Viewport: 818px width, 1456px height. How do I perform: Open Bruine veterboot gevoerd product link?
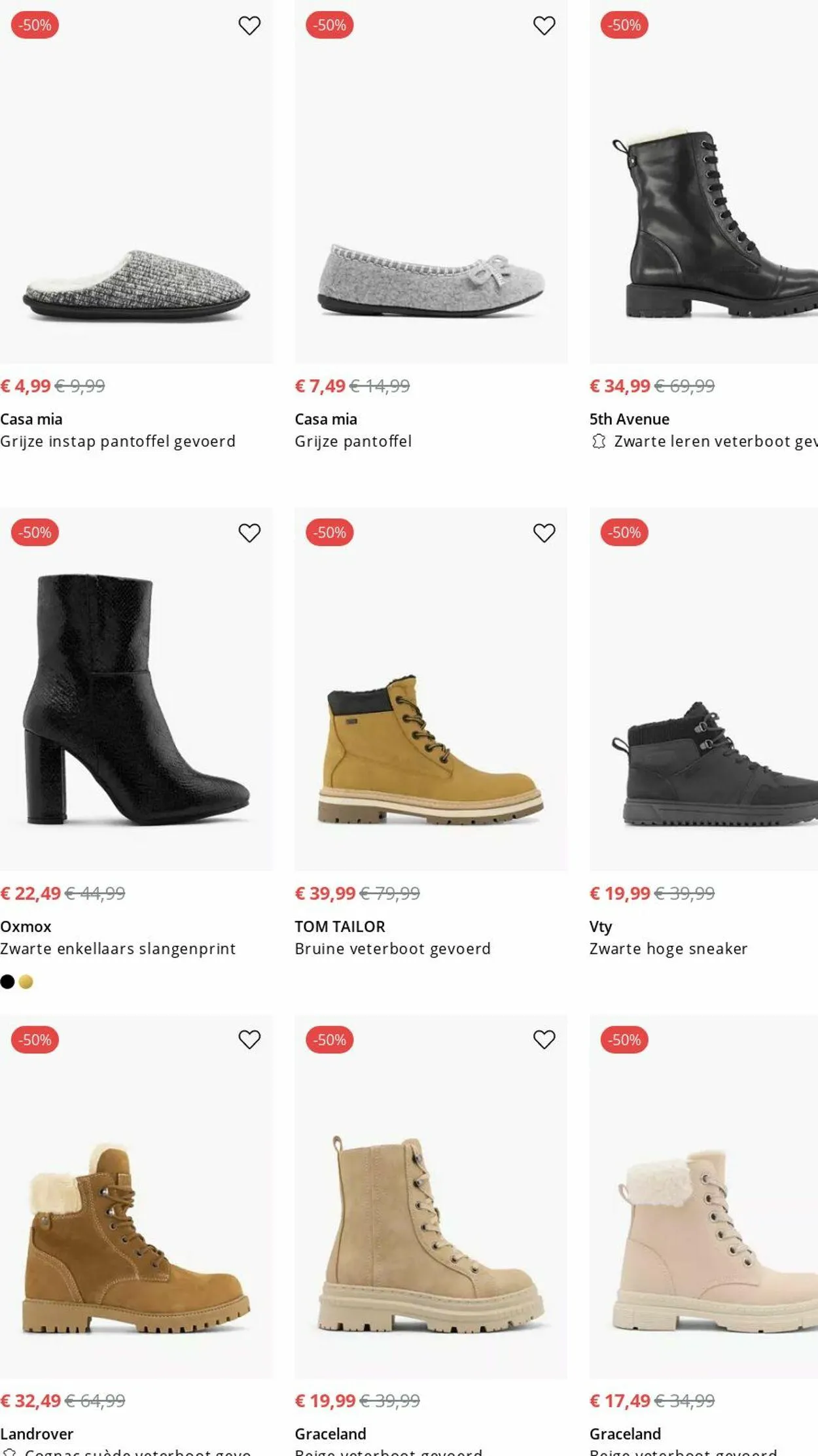(x=393, y=948)
